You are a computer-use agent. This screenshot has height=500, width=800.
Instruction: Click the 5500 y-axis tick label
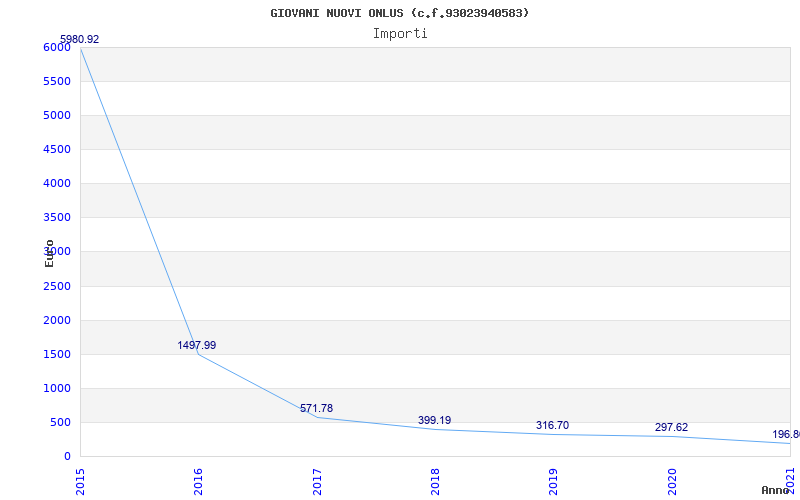coord(57,82)
